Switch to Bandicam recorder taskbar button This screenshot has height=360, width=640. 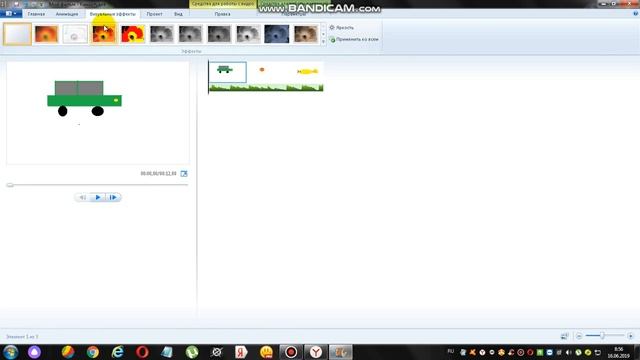pyautogui.click(x=291, y=352)
